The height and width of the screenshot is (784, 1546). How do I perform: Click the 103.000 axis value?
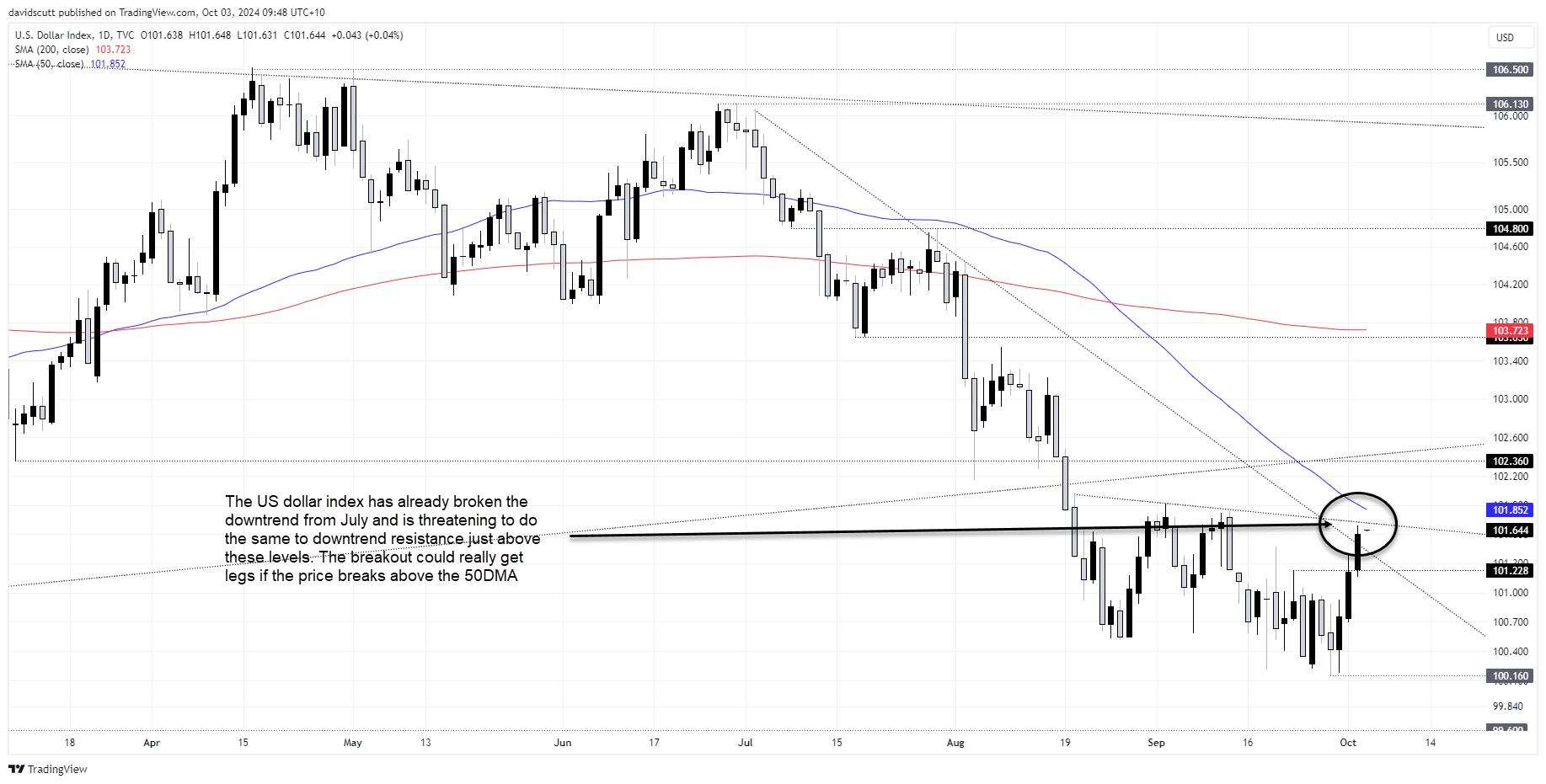pyautogui.click(x=1510, y=399)
